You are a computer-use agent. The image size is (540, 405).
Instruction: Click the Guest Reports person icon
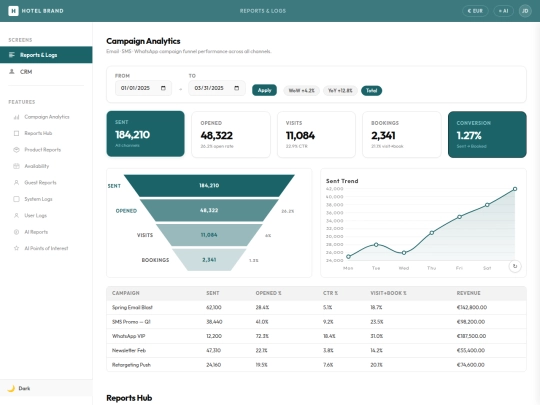(x=16, y=183)
